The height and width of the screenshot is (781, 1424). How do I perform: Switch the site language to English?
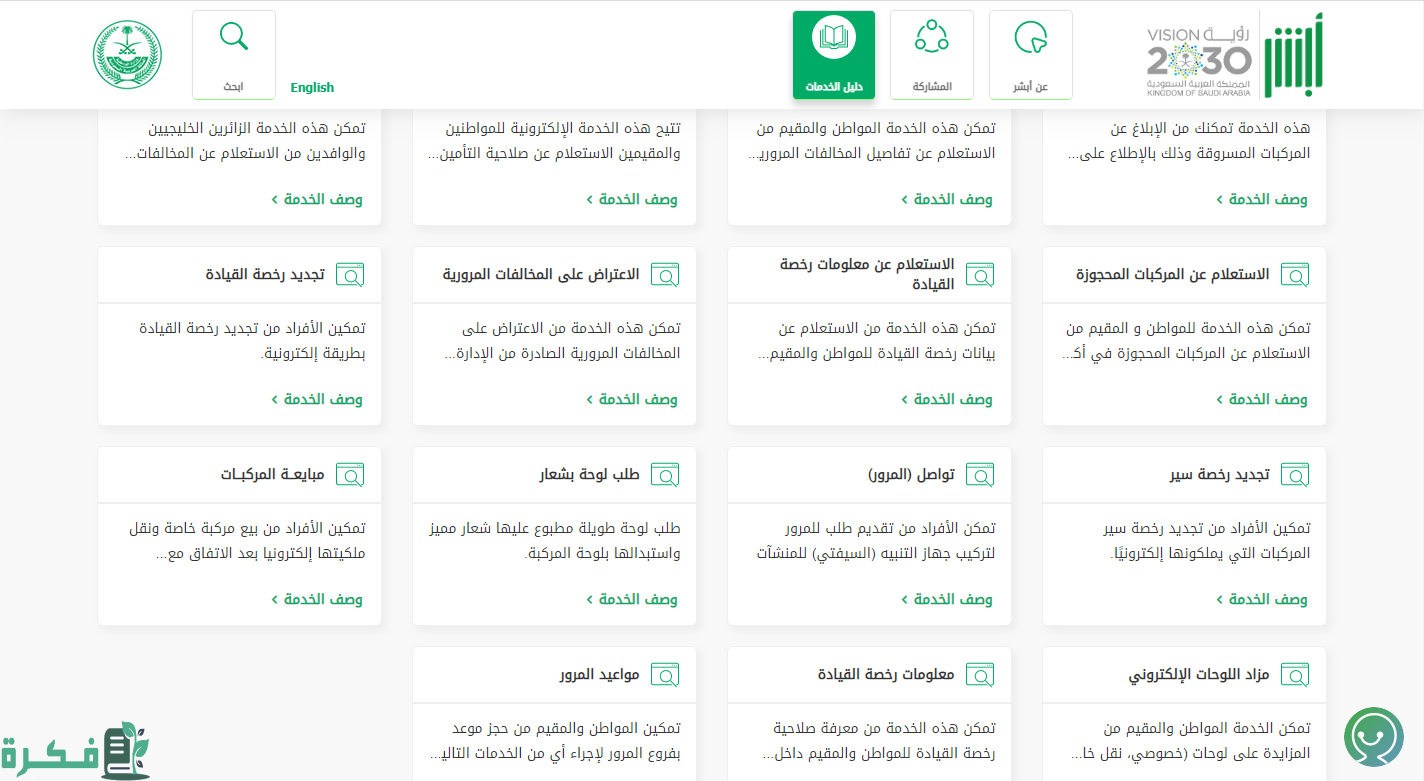coord(312,88)
